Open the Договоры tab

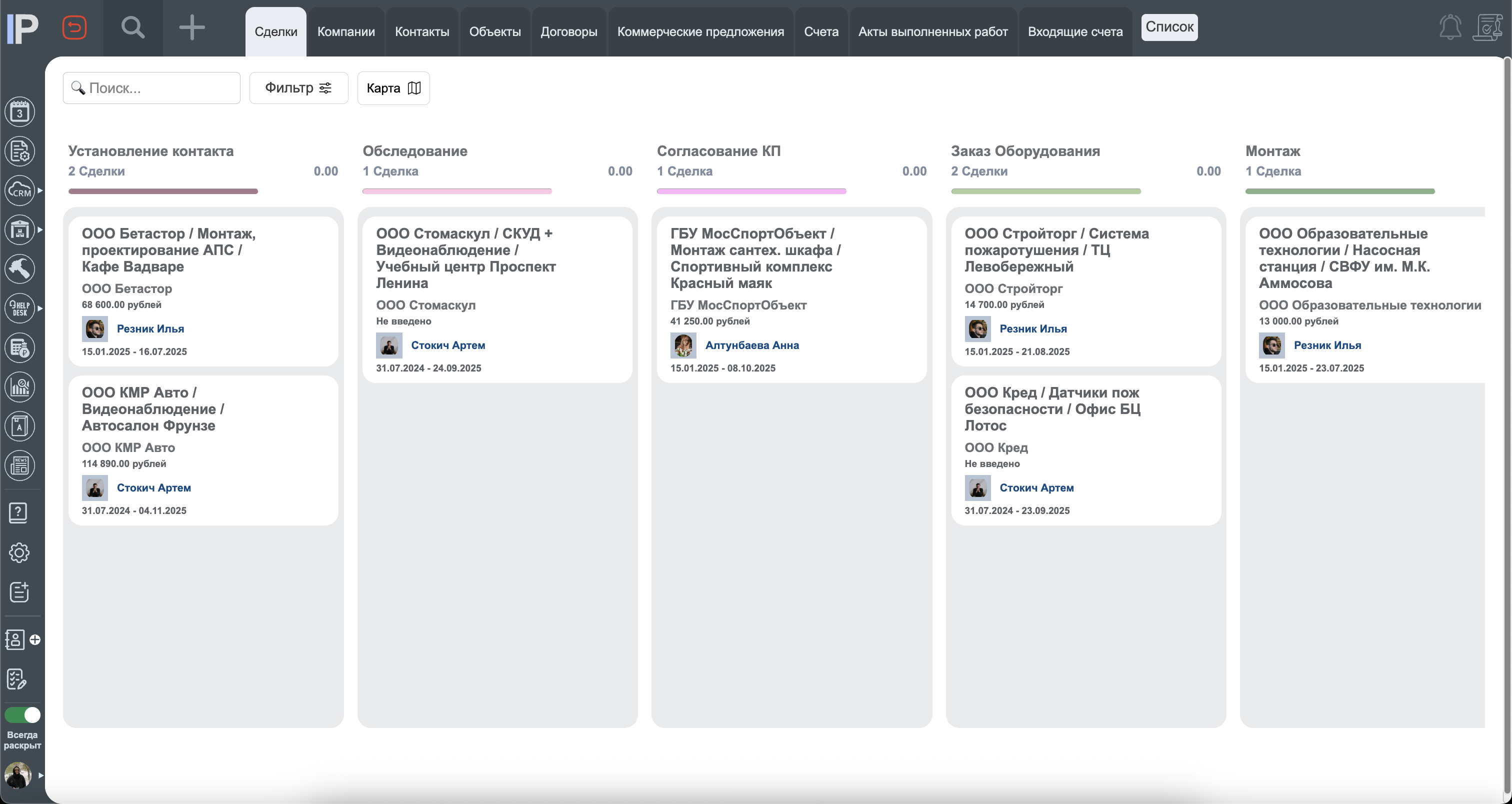point(568,31)
